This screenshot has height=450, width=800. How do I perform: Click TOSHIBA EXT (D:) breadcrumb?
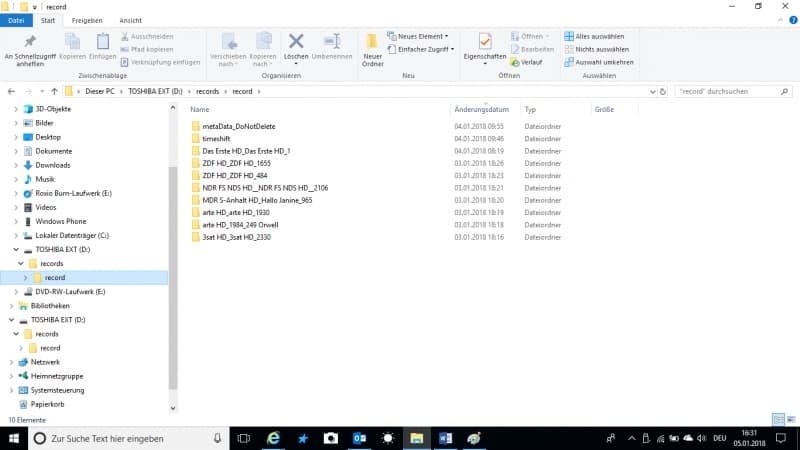point(155,91)
